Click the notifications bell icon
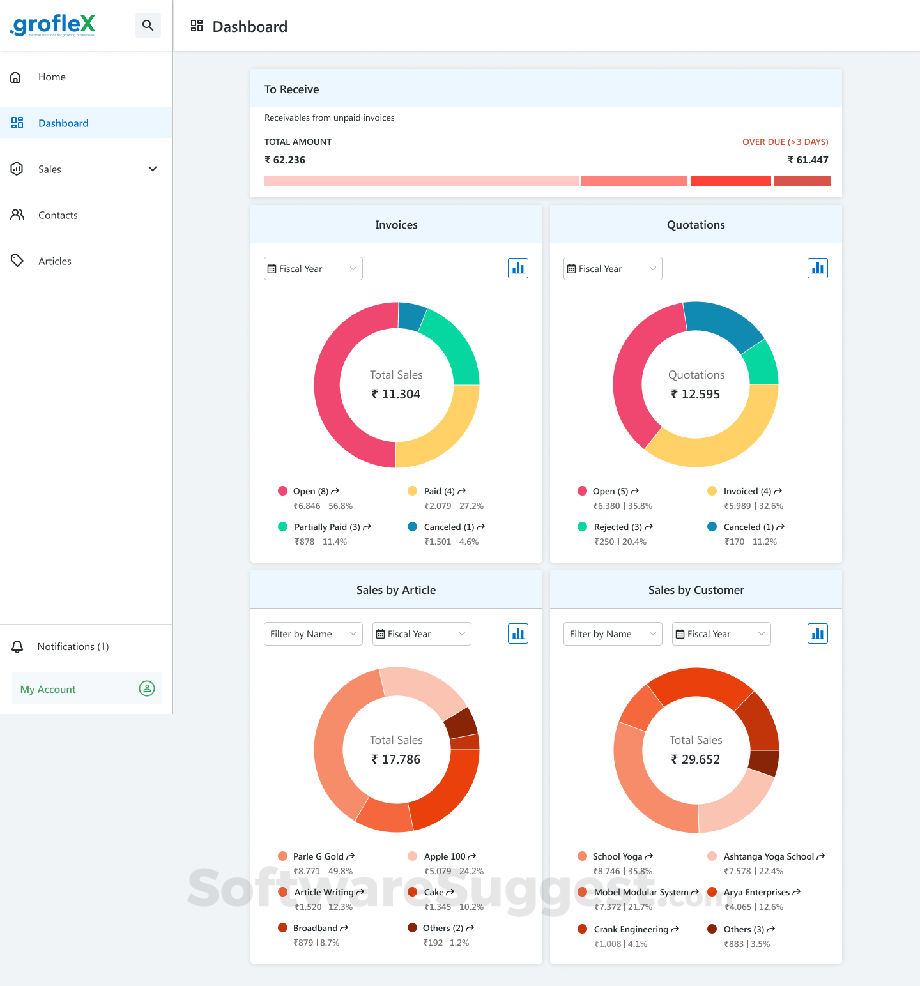Viewport: 920px width, 986px height. pyautogui.click(x=16, y=647)
